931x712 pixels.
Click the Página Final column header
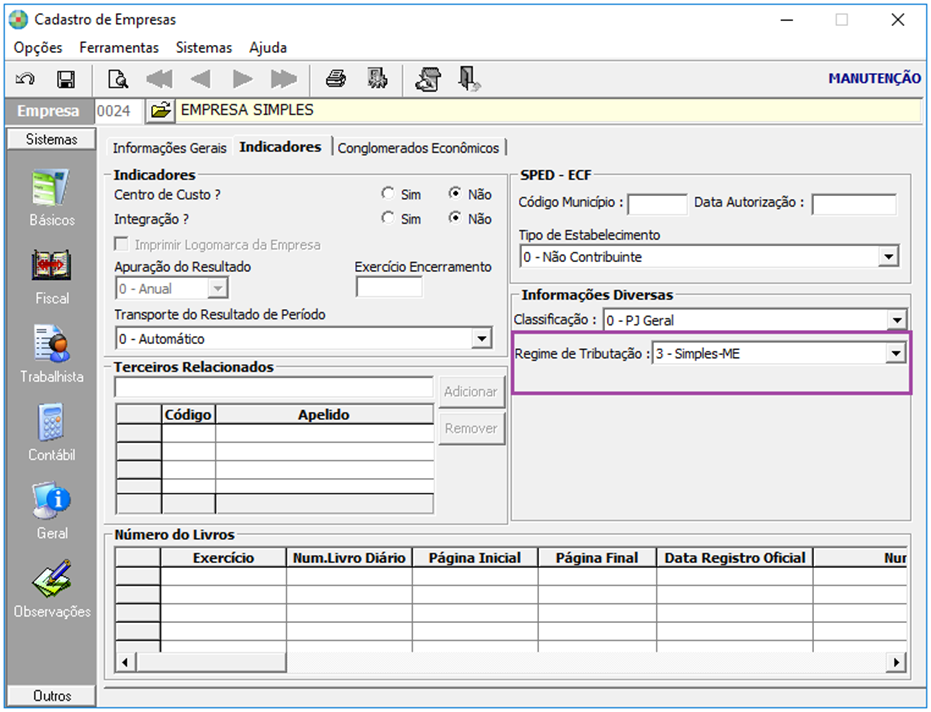point(597,558)
